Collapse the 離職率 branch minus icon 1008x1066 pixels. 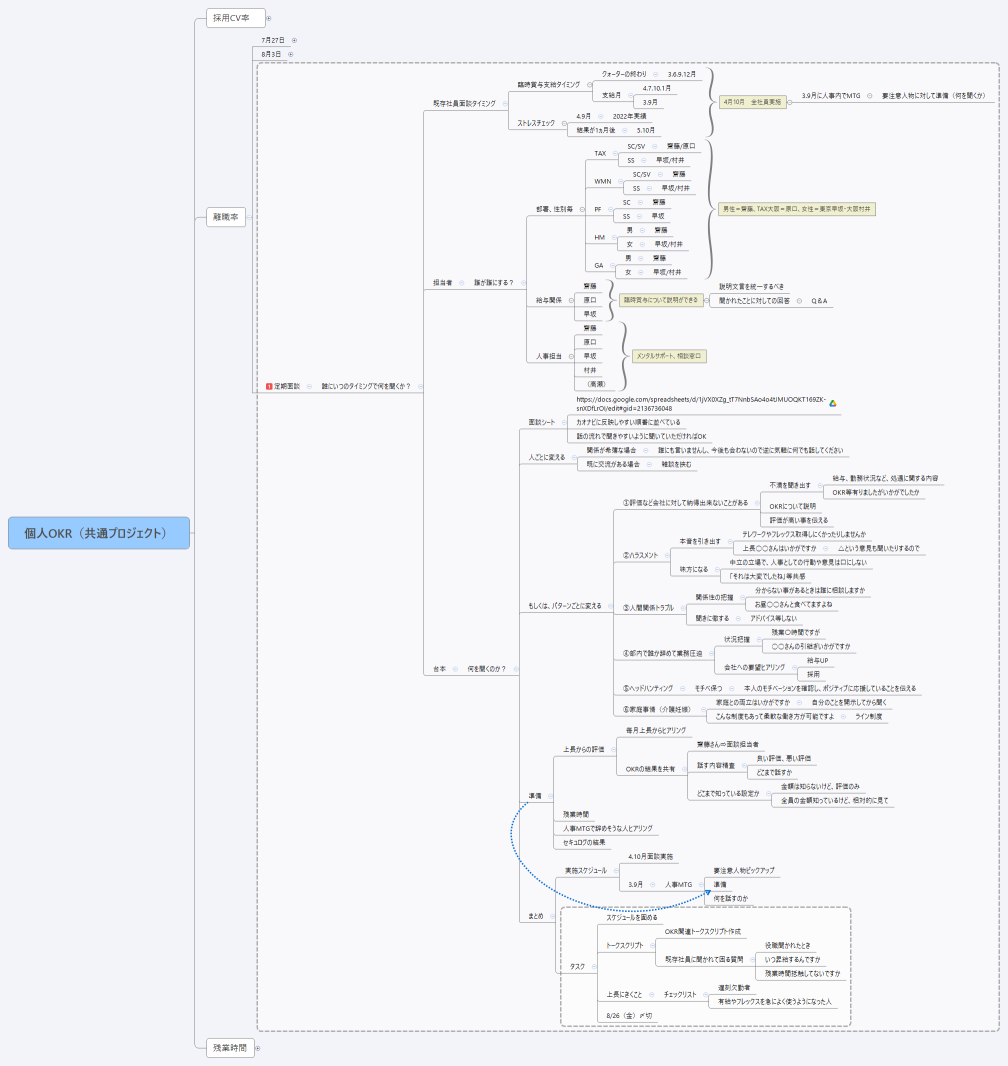(249, 218)
